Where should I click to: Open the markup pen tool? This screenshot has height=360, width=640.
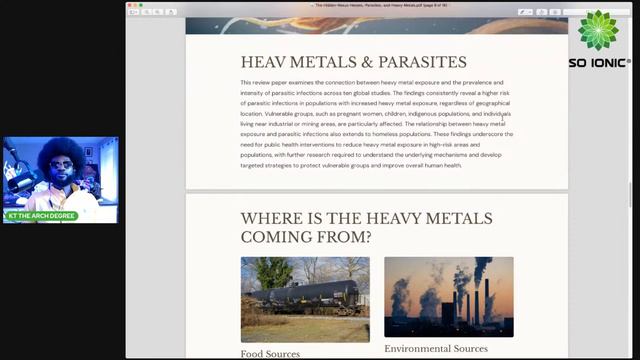coord(525,12)
